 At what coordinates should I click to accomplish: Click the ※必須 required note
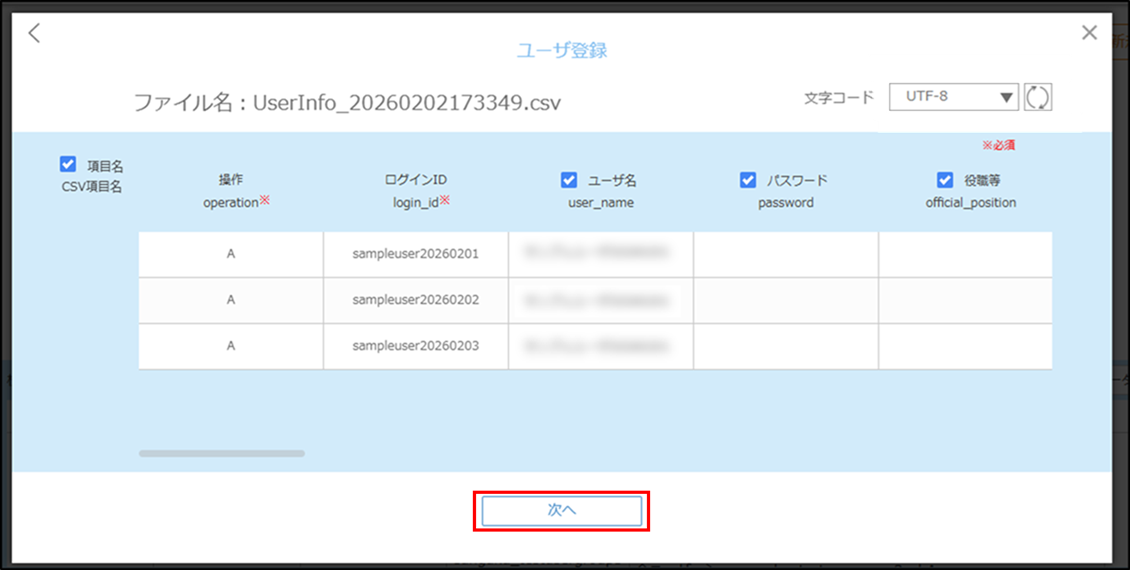point(999,146)
